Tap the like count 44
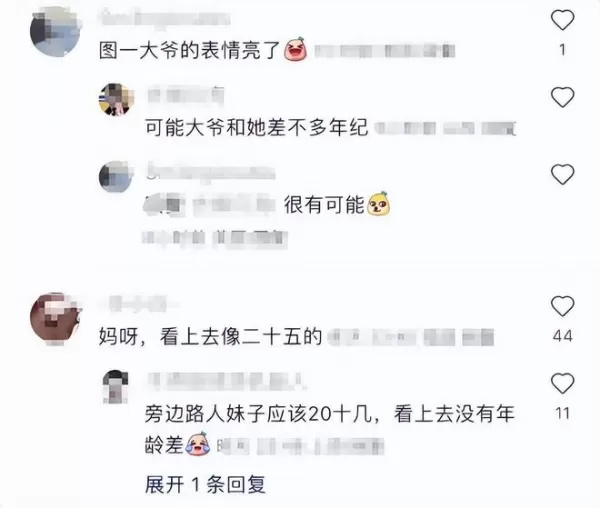 (562, 336)
